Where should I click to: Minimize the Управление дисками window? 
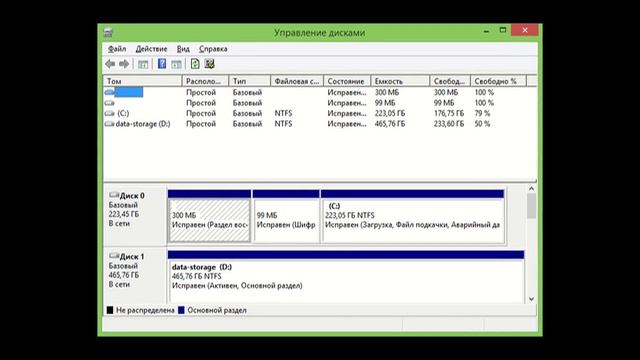486,31
